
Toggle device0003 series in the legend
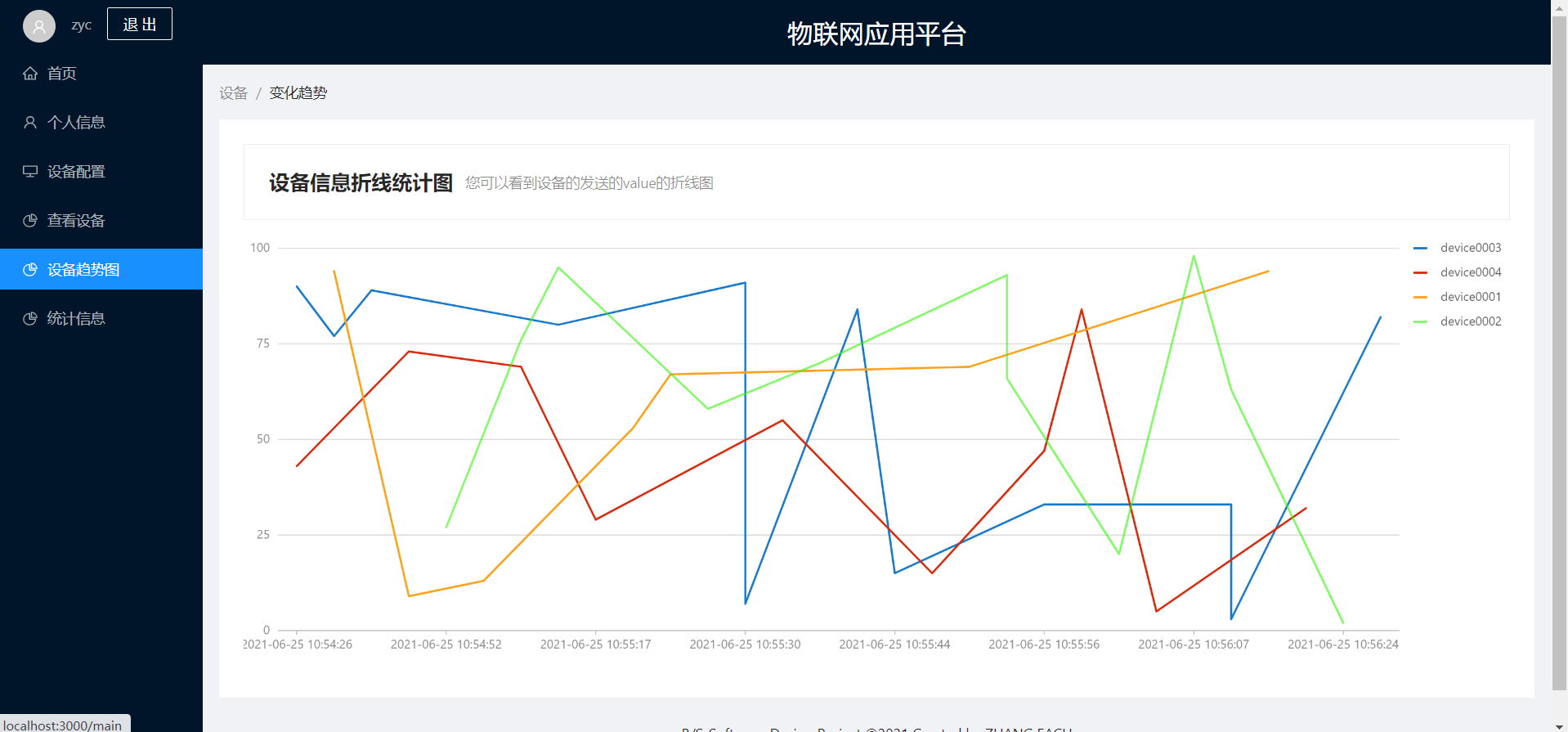click(x=1458, y=248)
